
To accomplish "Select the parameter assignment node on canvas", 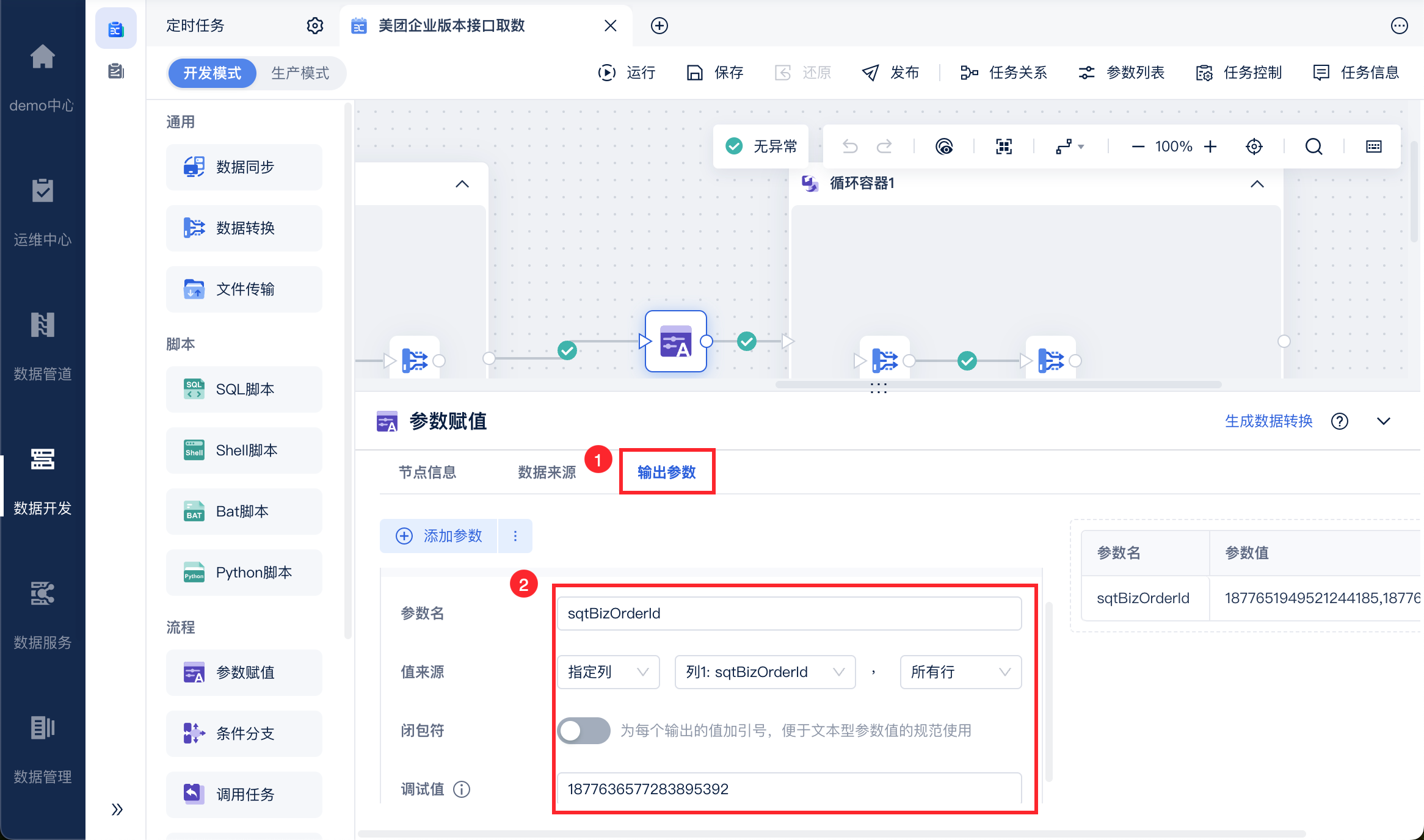I will [675, 341].
